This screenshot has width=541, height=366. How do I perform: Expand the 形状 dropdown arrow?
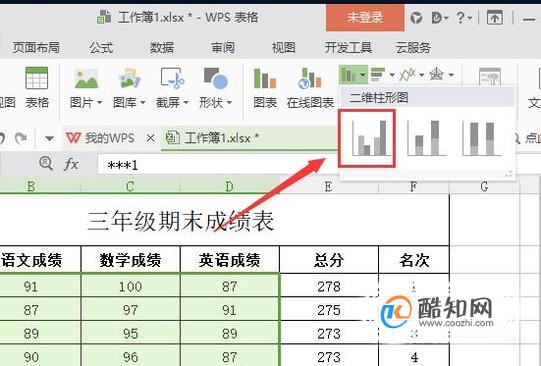[229, 102]
